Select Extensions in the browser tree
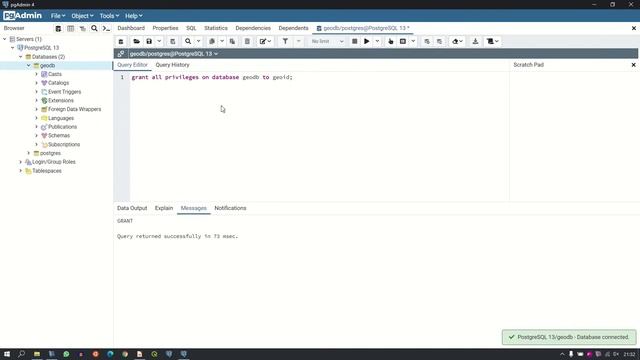 (x=61, y=100)
